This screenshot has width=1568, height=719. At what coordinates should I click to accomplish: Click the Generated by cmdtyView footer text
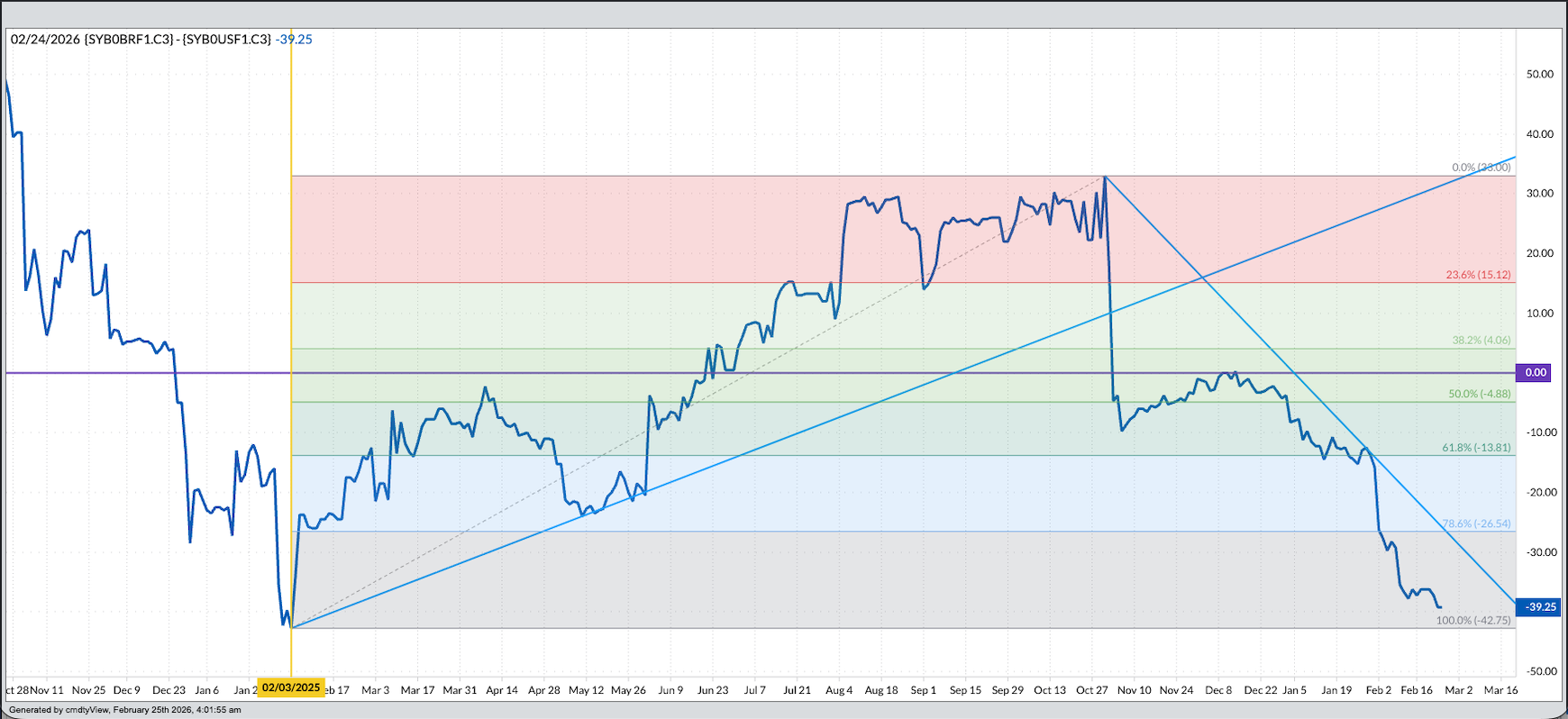pyautogui.click(x=125, y=710)
